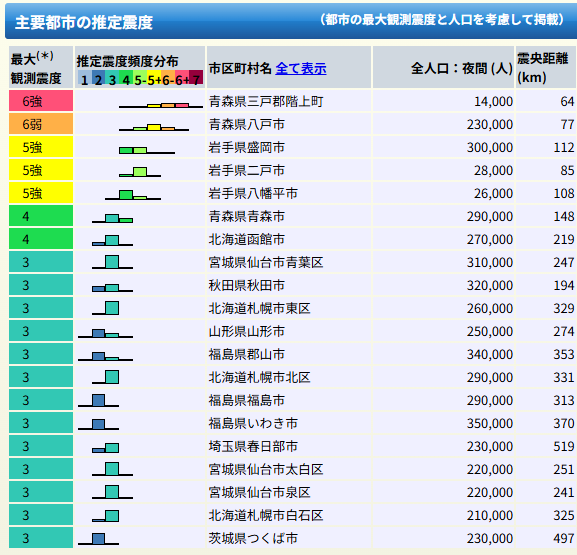The width and height of the screenshot is (577, 555).
Task: Select 北海道札幌市北区 city name
Action: coord(259,377)
